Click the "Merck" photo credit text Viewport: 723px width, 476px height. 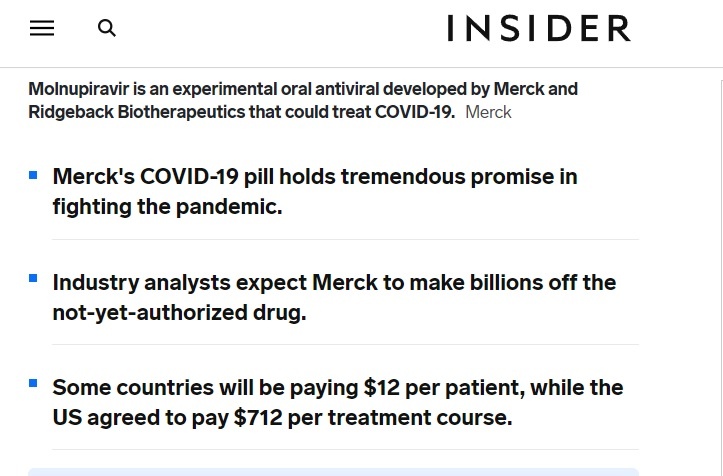click(x=488, y=113)
